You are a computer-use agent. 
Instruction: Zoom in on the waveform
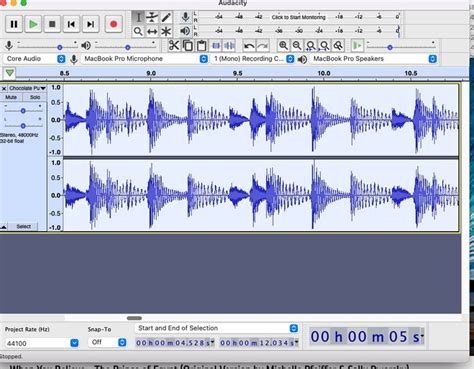point(283,45)
